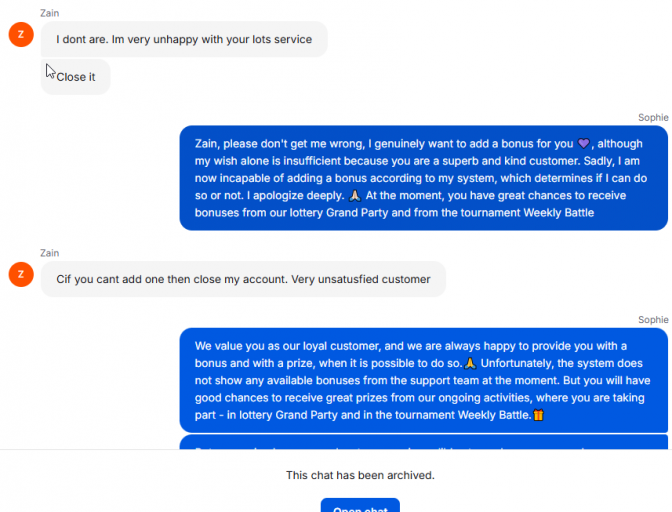The height and width of the screenshot is (512, 672).
Task: Click the 'Im very unhappy' message bubble
Action: coord(184,40)
